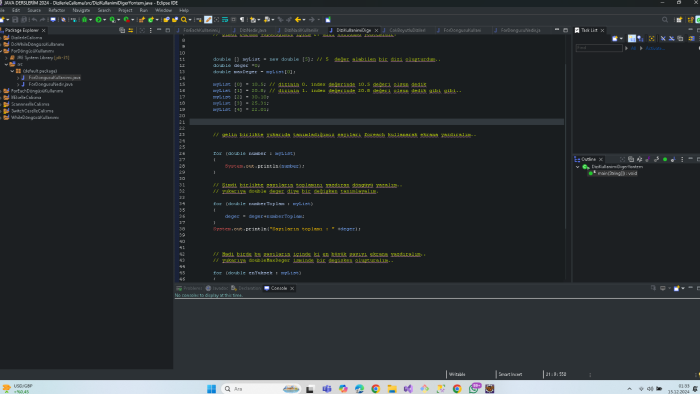
Task: Toggle the Mark Occurrences highlighter icon
Action: click(208, 20)
